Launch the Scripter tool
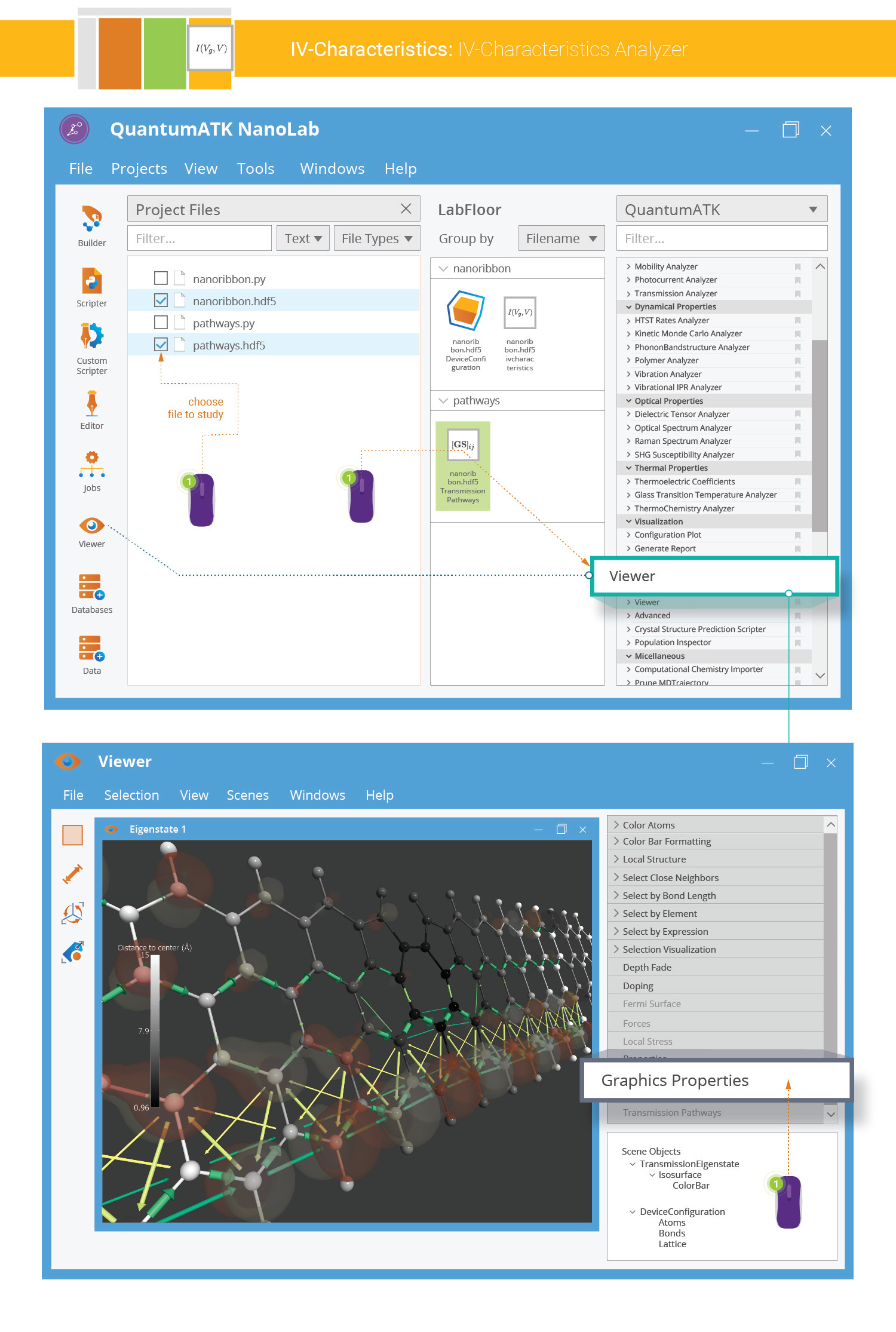The height and width of the screenshot is (1332, 896). (x=91, y=281)
